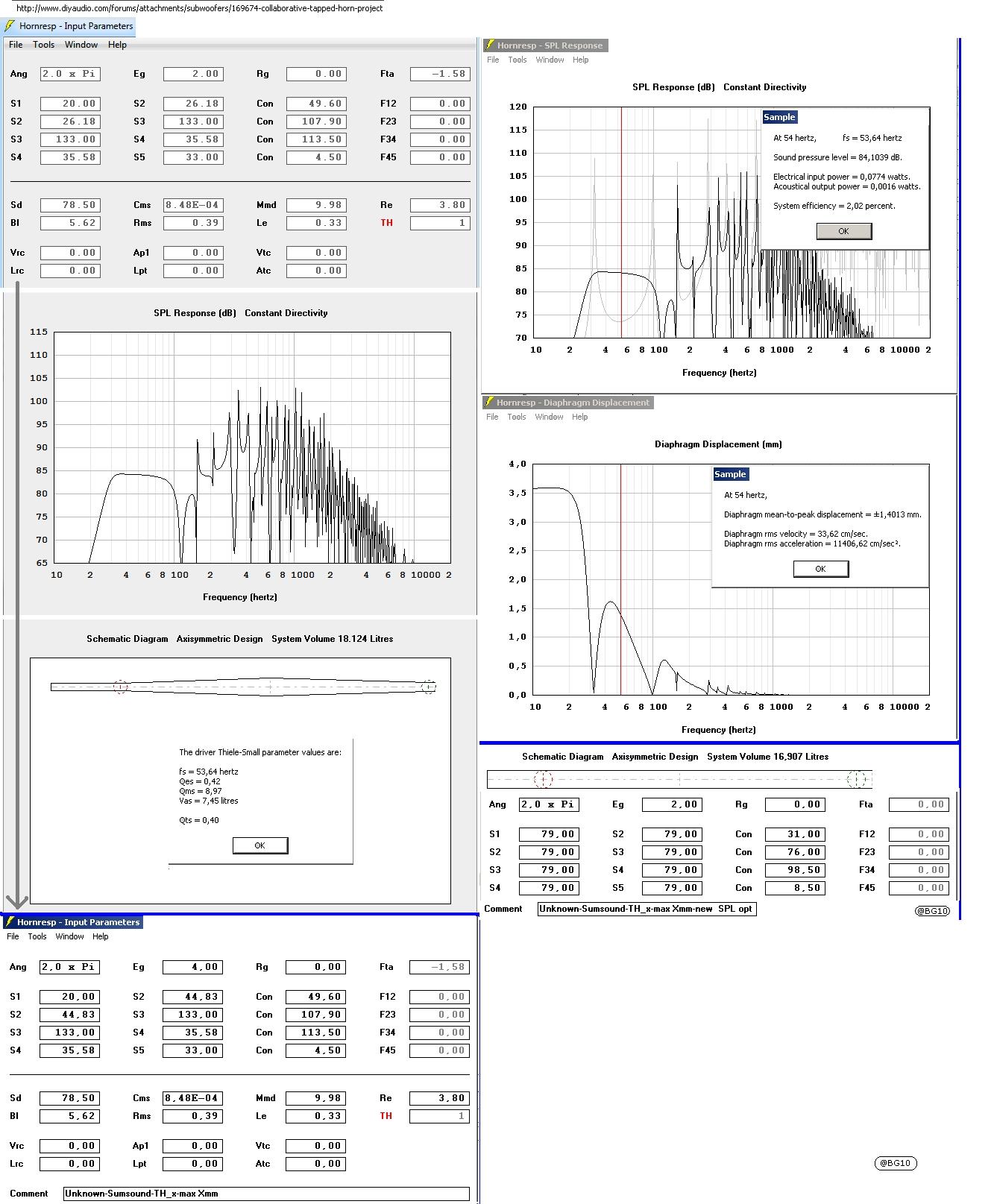The image size is (994, 1204).
Task: Click OK in the Diaphragm Displacement Sample dialog
Action: point(820,569)
